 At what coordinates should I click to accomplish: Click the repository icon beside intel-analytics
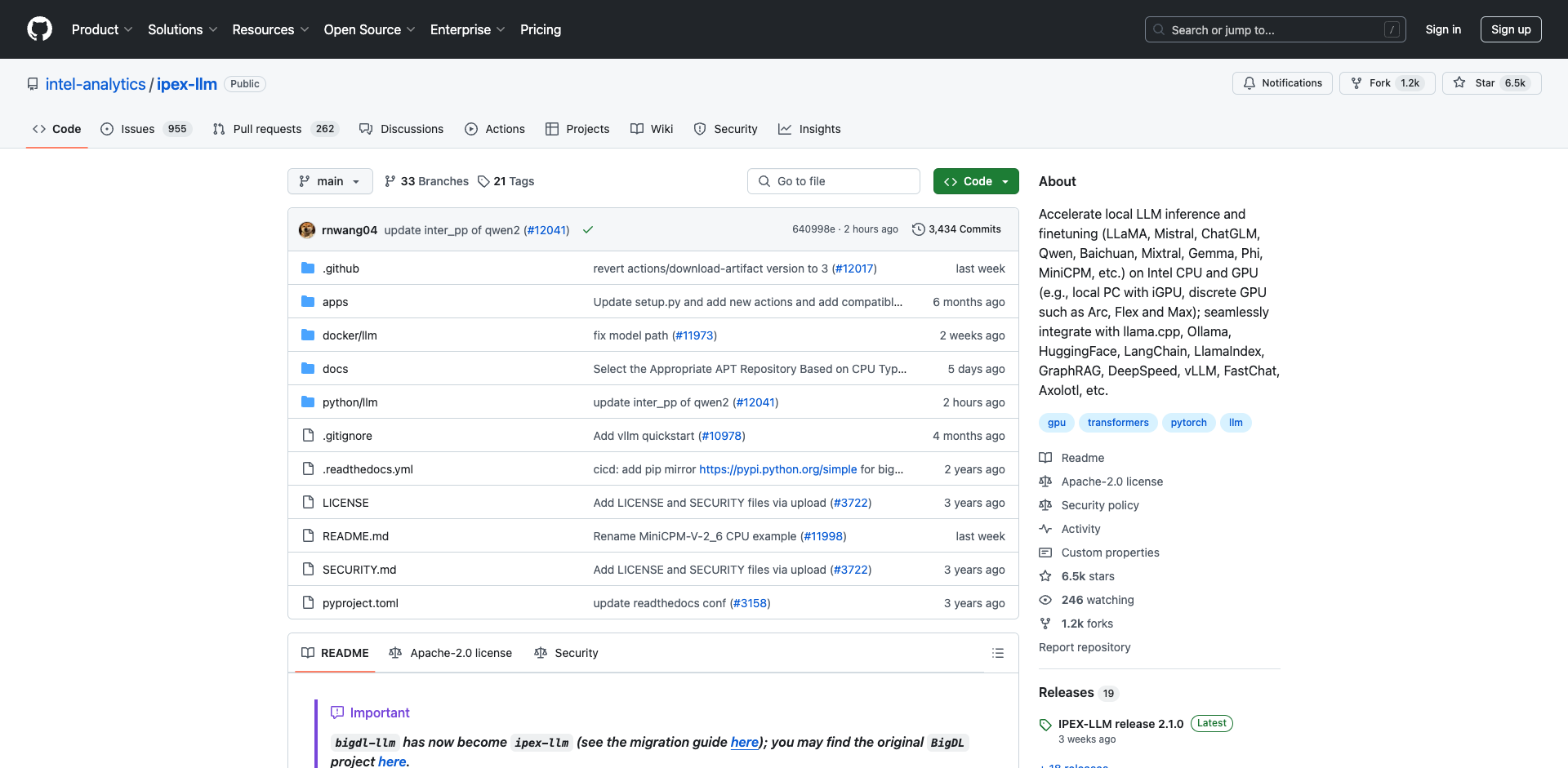[x=33, y=84]
